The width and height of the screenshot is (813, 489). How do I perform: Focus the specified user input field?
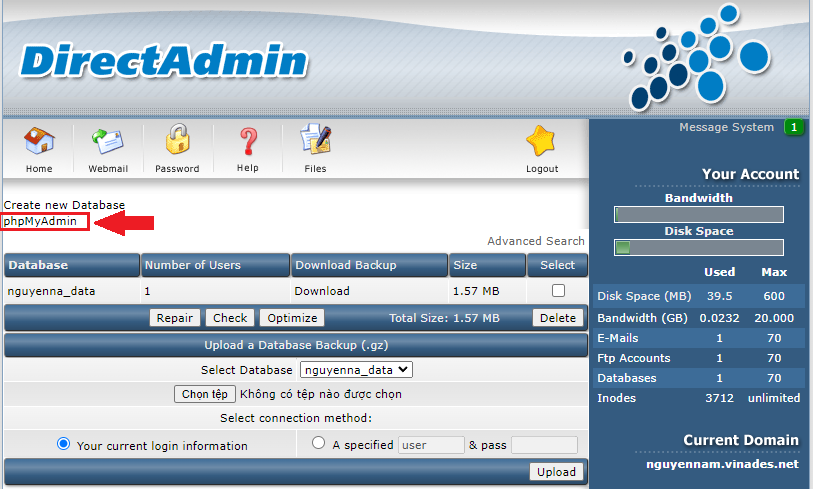tap(431, 445)
